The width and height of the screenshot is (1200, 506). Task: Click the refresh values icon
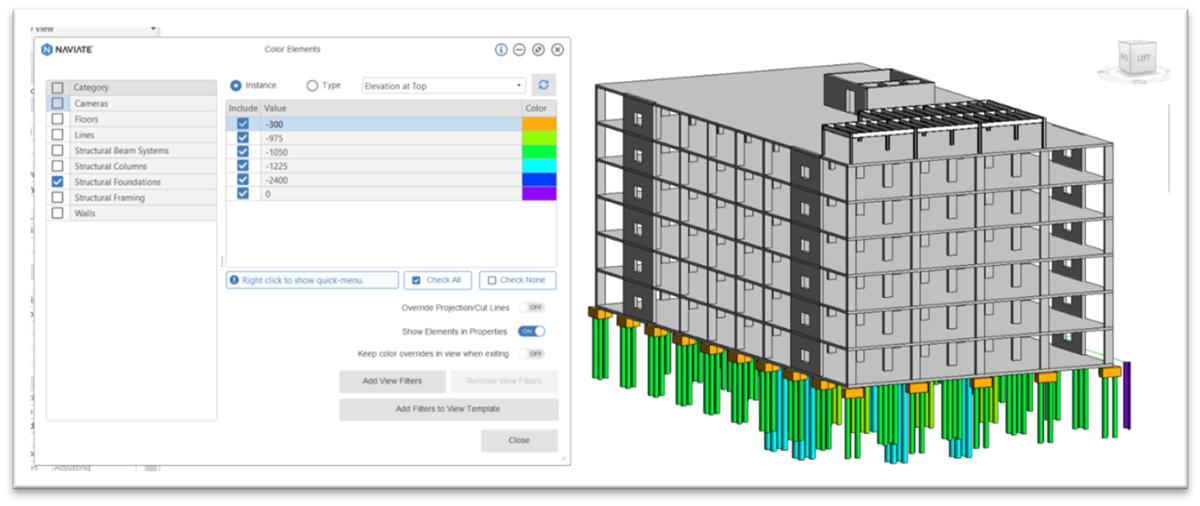pyautogui.click(x=544, y=86)
